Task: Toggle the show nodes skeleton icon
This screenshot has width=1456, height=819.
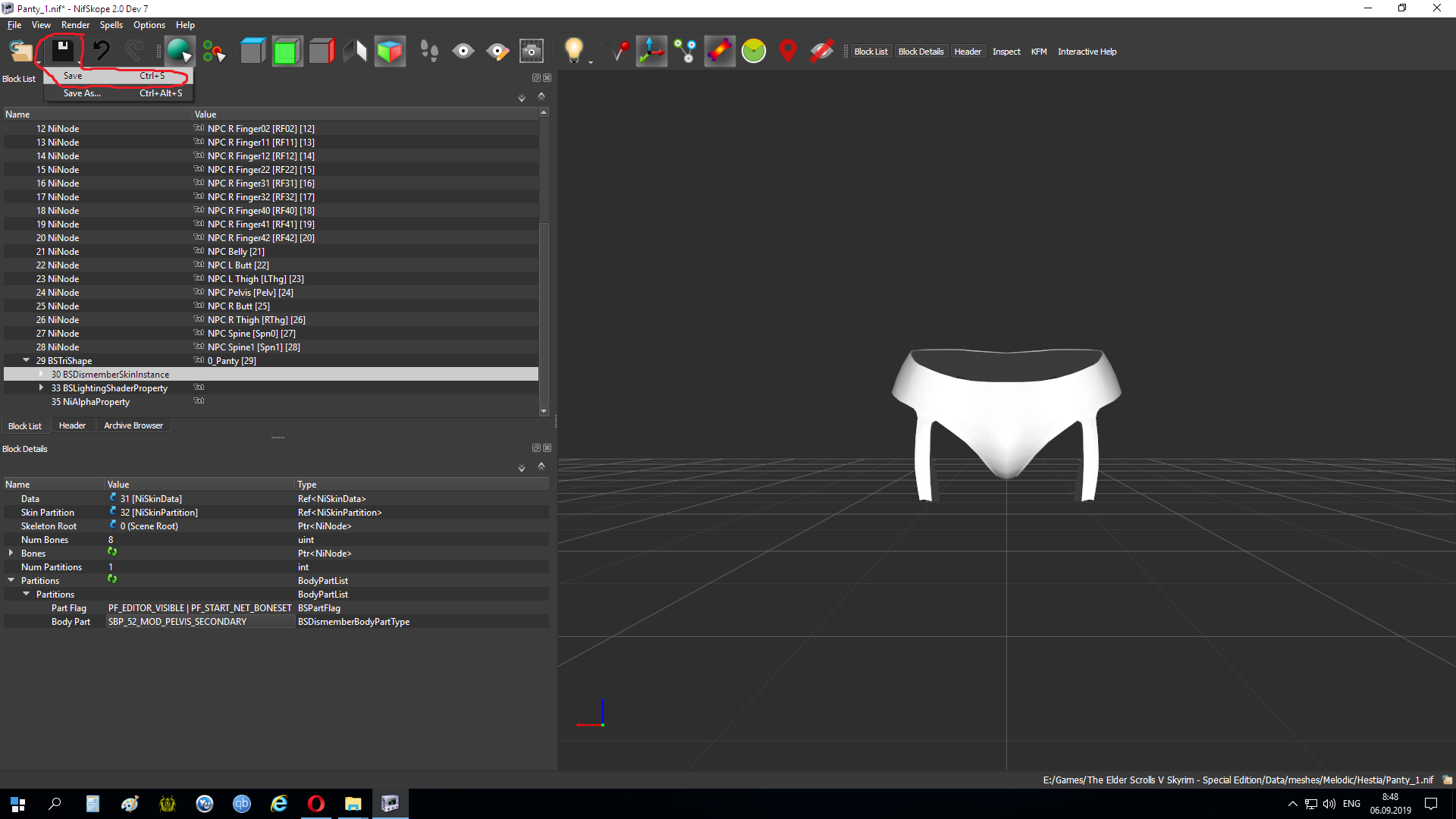Action: click(686, 51)
